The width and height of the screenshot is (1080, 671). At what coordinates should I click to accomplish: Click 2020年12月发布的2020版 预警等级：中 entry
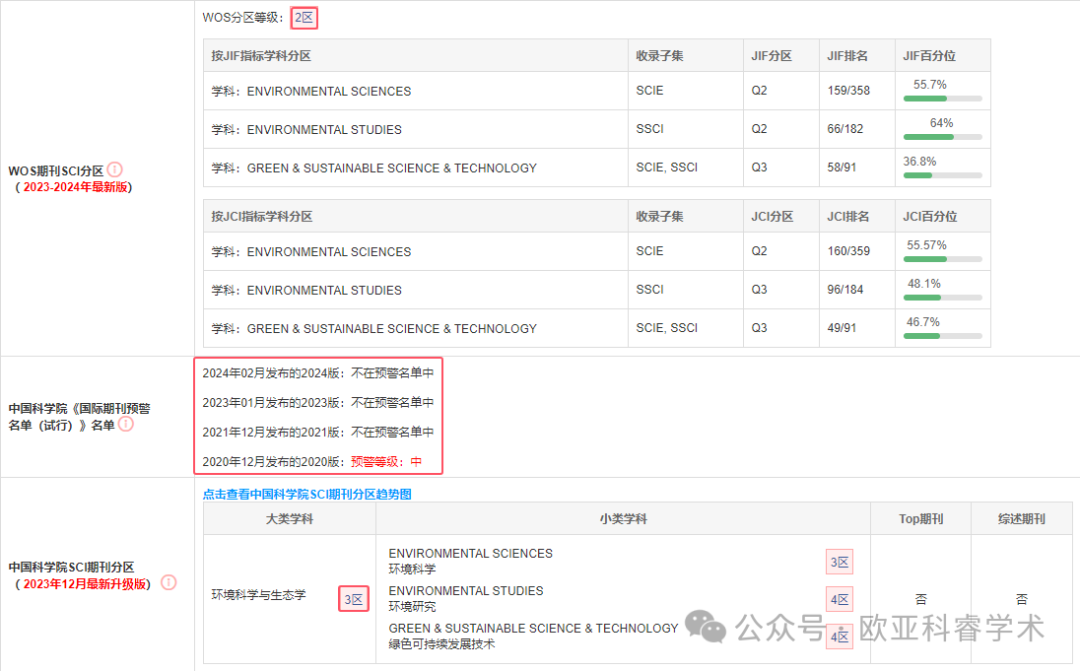pos(312,462)
